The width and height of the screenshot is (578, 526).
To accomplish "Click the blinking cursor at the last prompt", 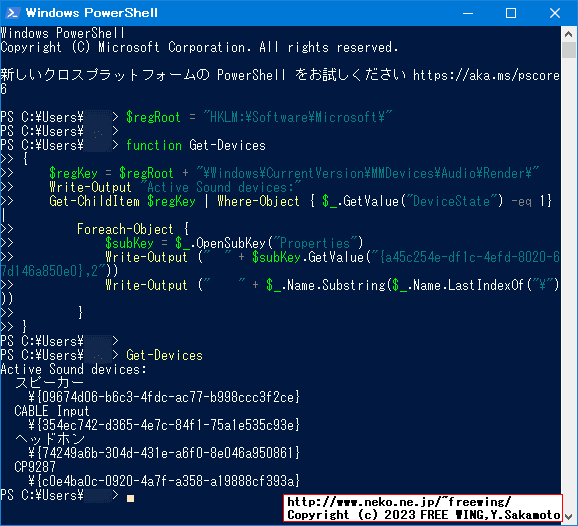I will tap(130, 498).
